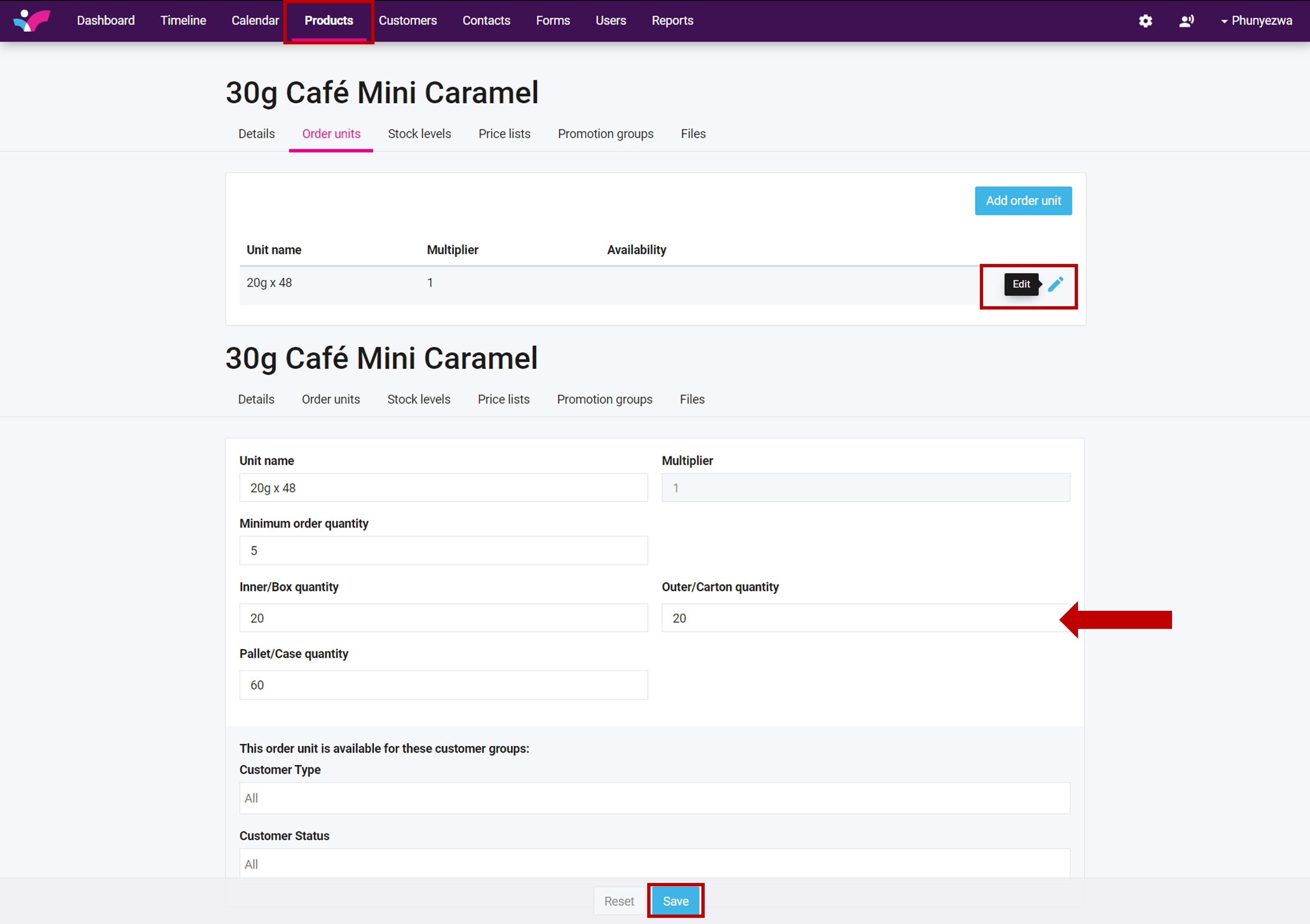Open the Customer Status selector
This screenshot has width=1310, height=924.
tap(654, 864)
